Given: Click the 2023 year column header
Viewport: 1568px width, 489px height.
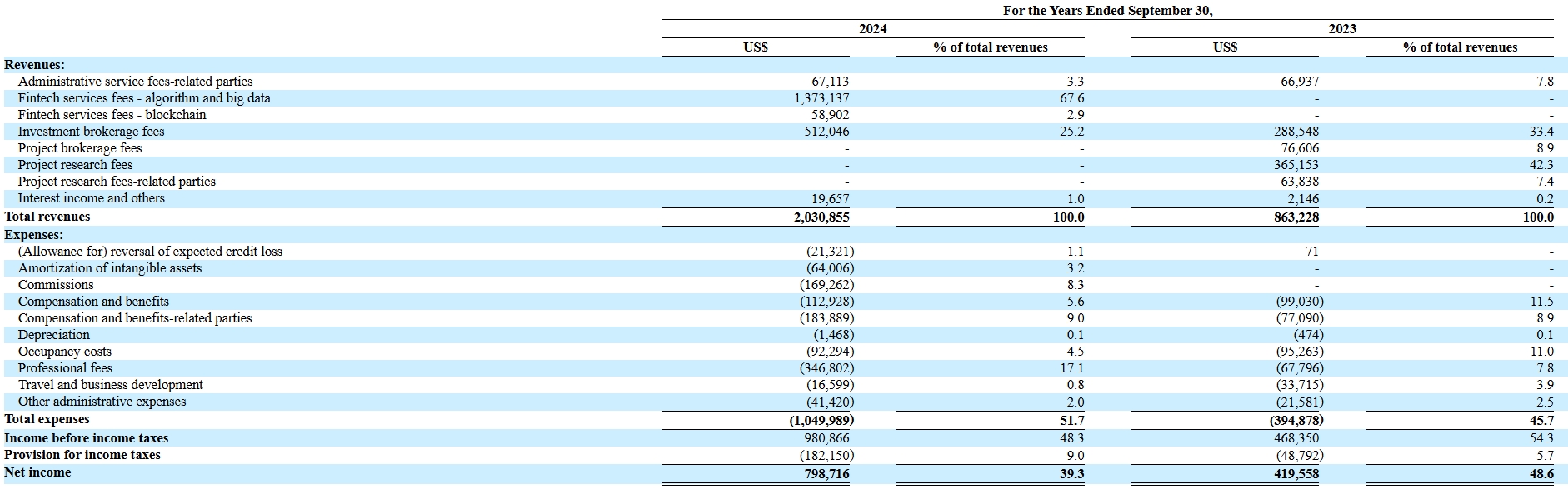Looking at the screenshot, I should (x=1341, y=29).
